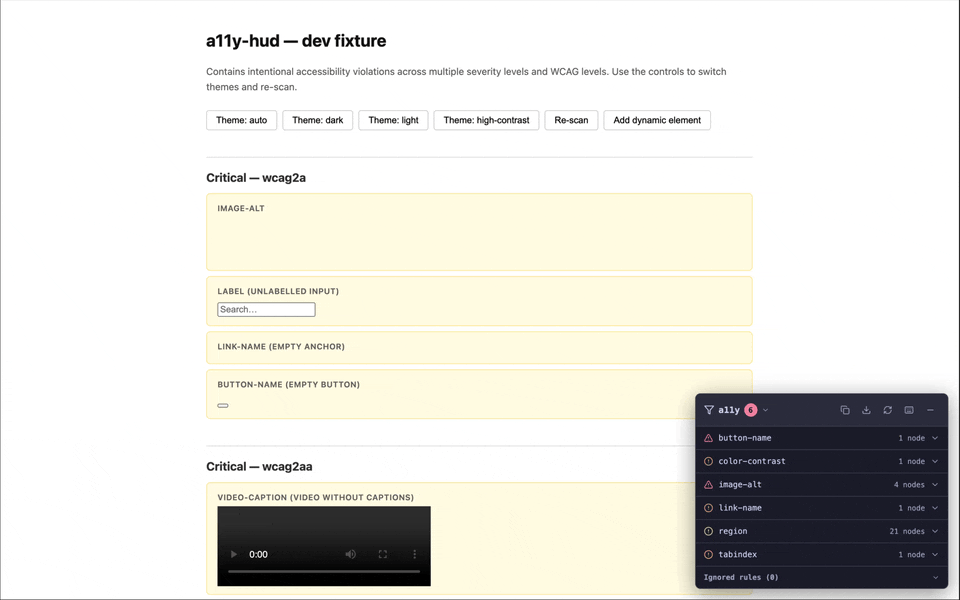Enter fullscreen on the video player
Image resolution: width=960 pixels, height=600 pixels.
(383, 555)
